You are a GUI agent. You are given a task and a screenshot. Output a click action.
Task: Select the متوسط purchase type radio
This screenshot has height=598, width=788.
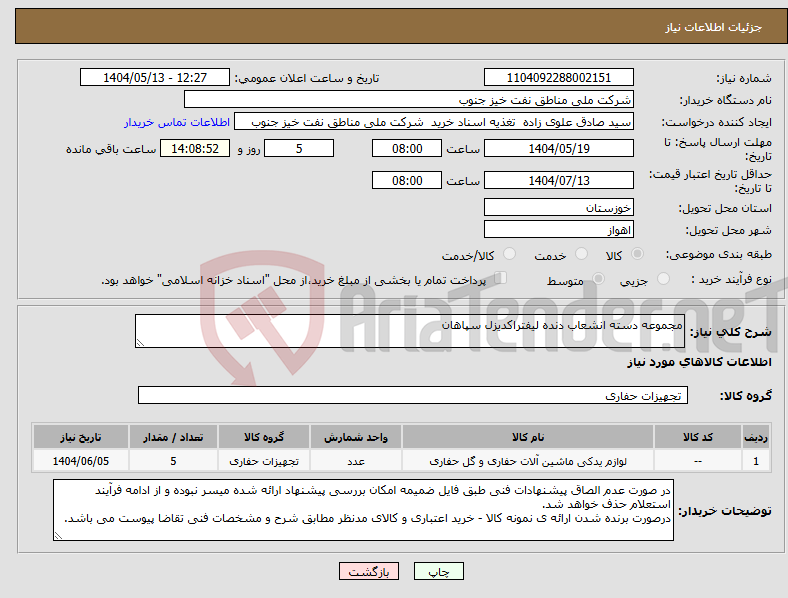[598, 279]
